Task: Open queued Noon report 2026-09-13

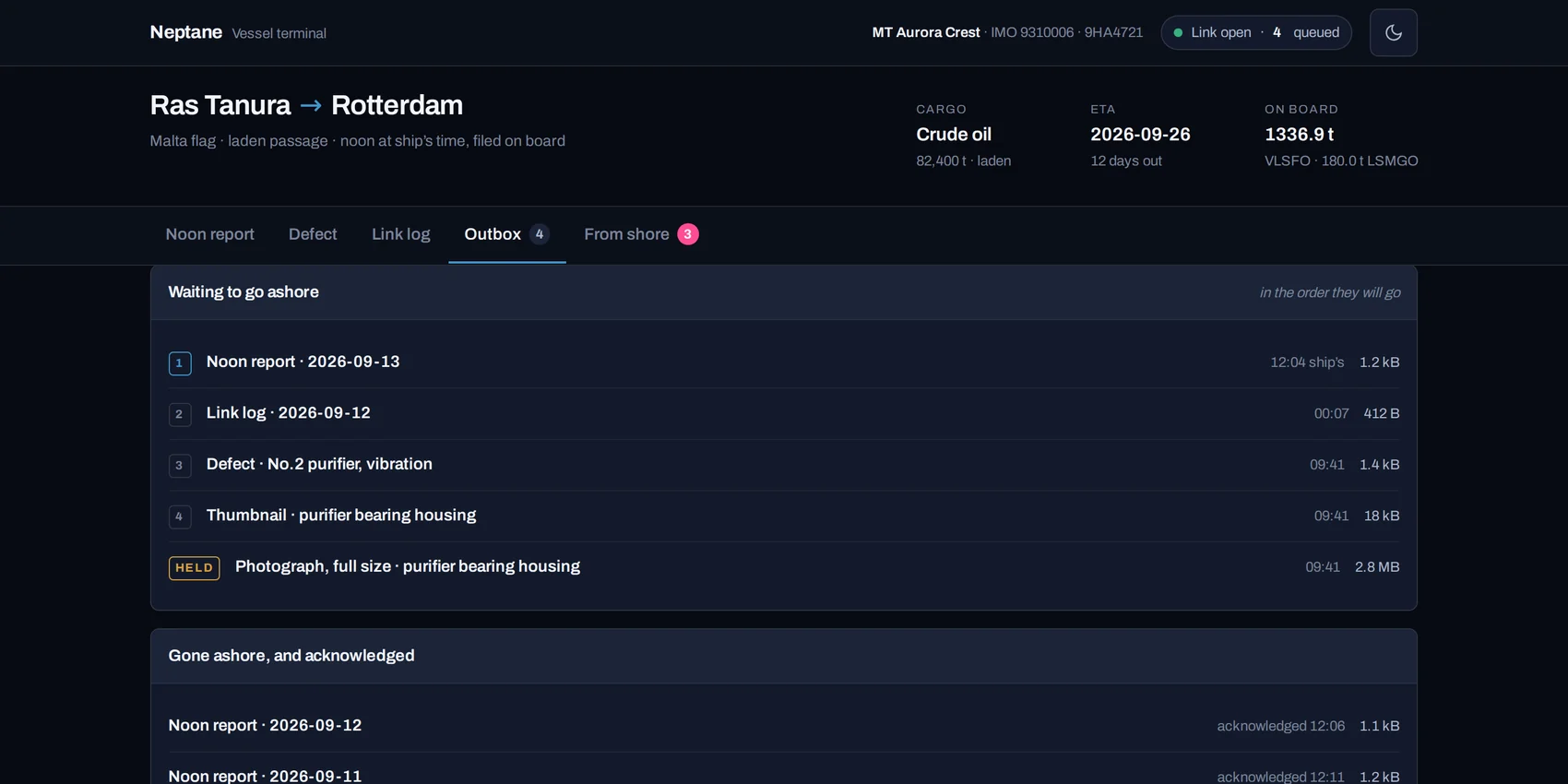Action: (784, 362)
